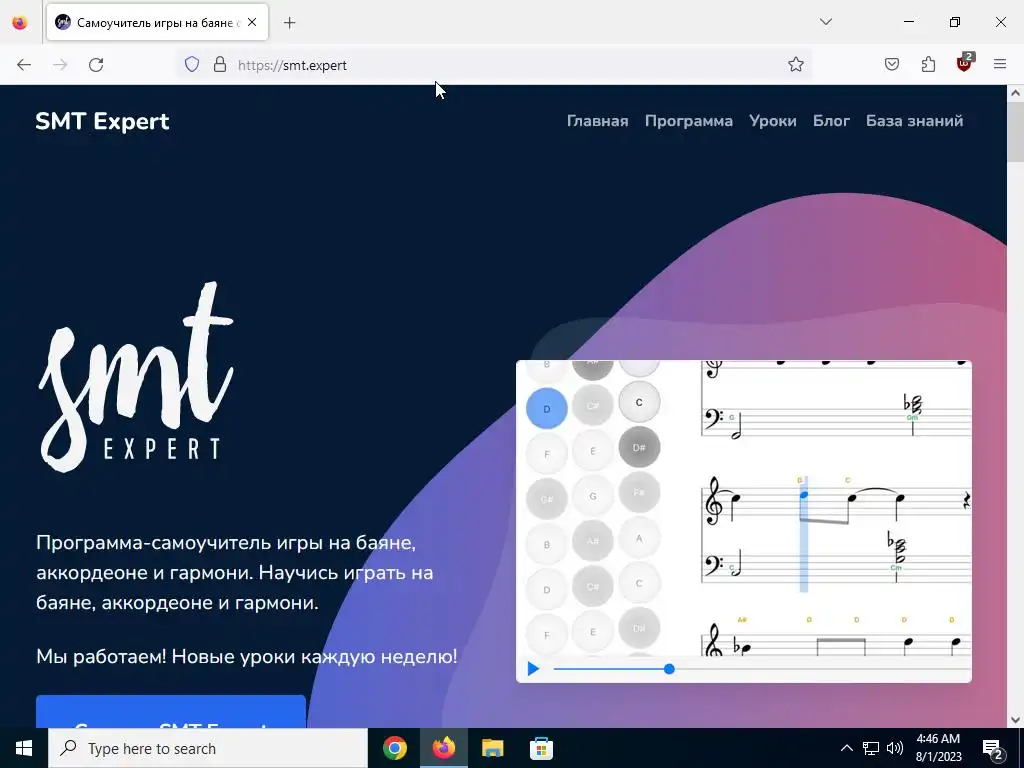This screenshot has height=768, width=1024.
Task: Click the address bar showing smt.expert
Action: point(496,65)
